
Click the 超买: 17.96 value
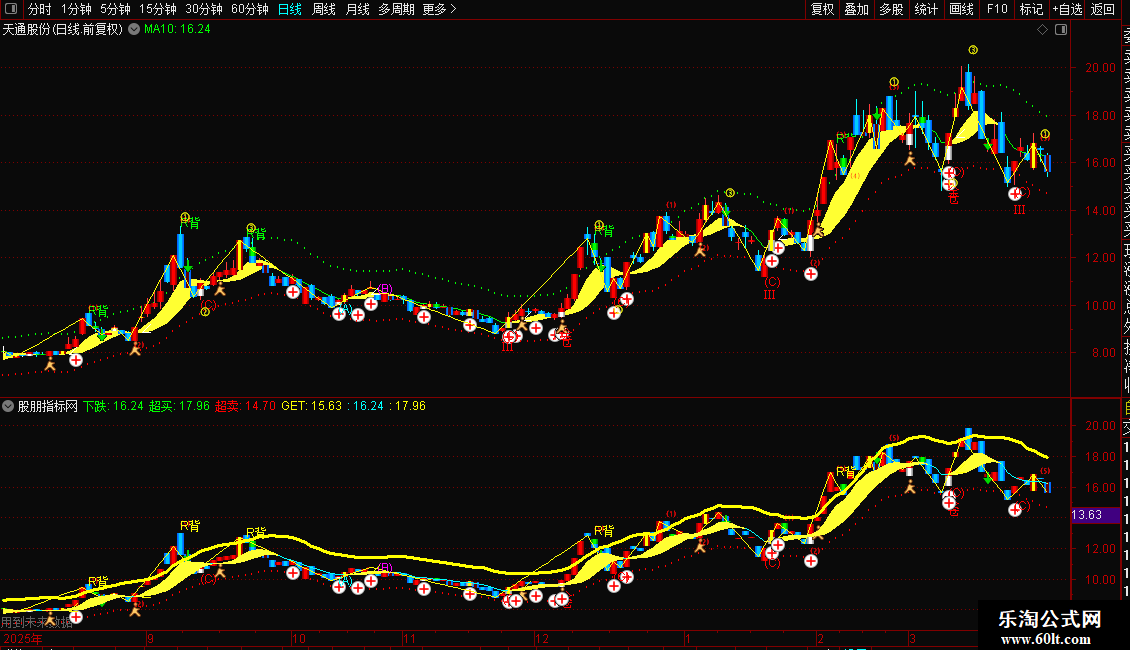point(179,406)
